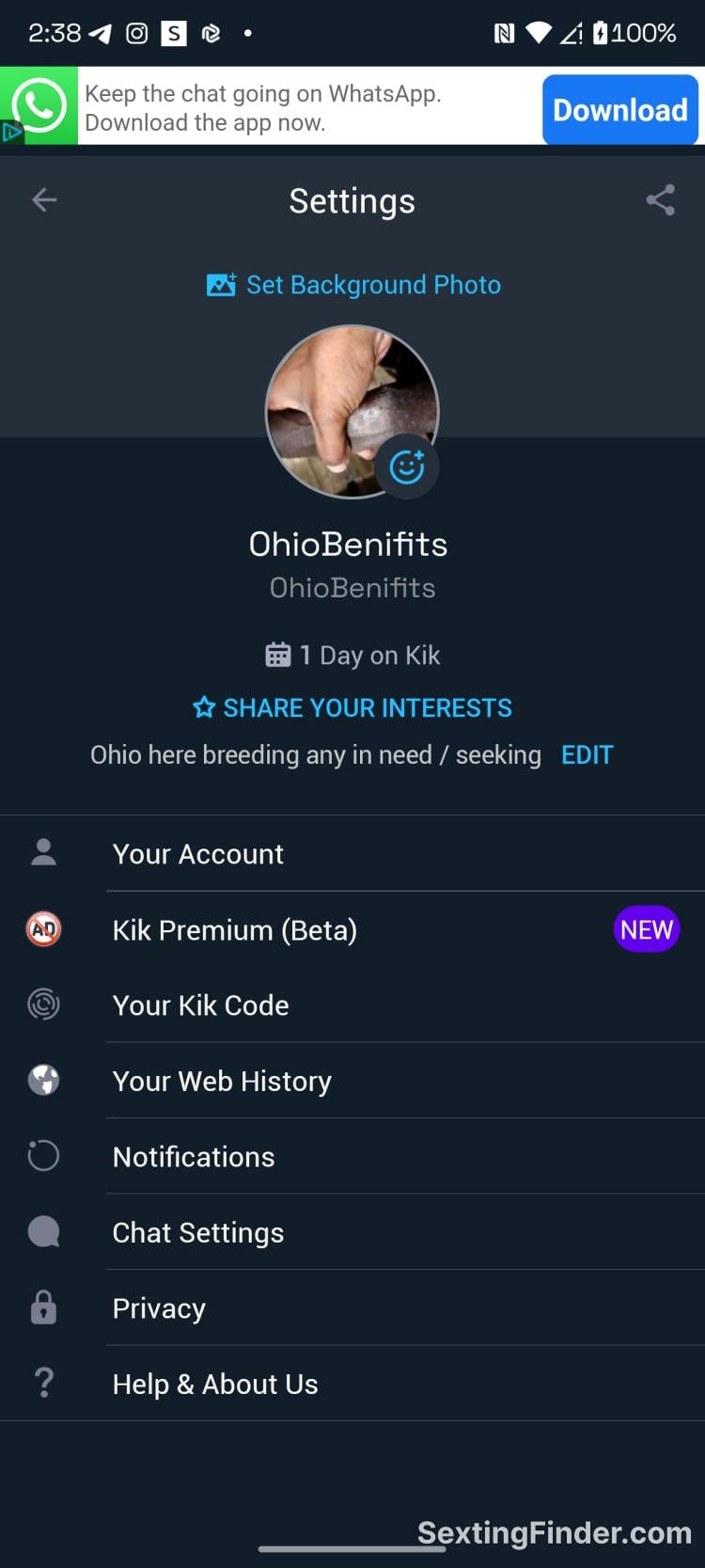Tap the Kik Code scan icon
Screen dimensions: 705x1568
[x=44, y=1005]
